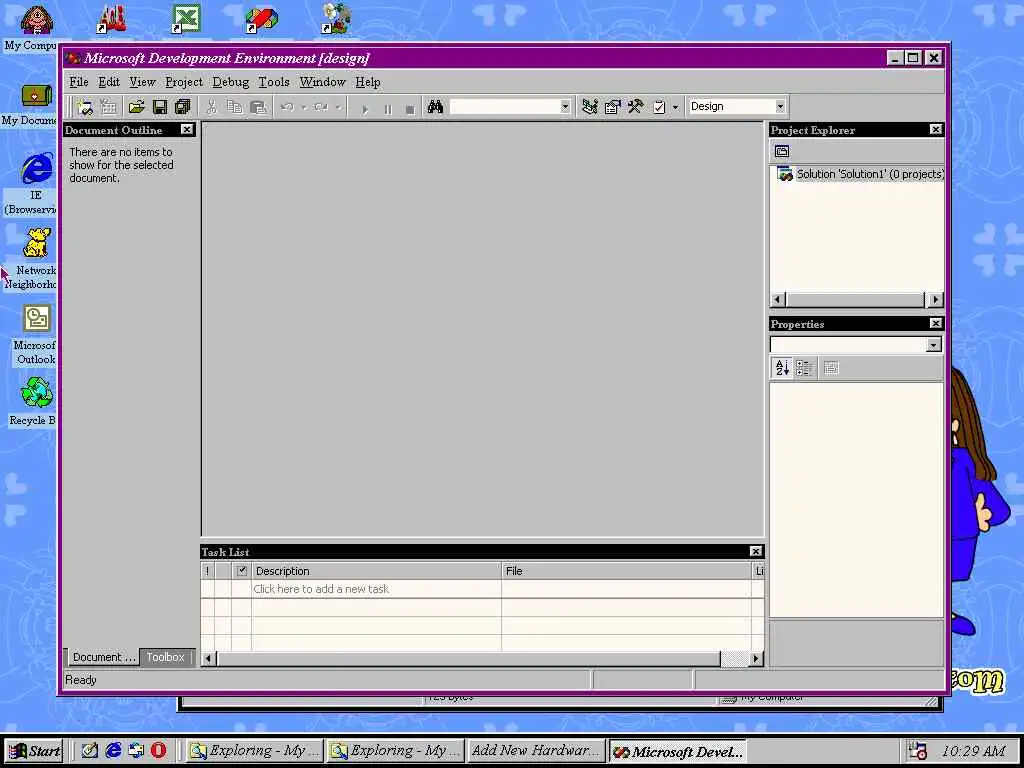
Task: Open the File menu
Action: pyautogui.click(x=78, y=82)
